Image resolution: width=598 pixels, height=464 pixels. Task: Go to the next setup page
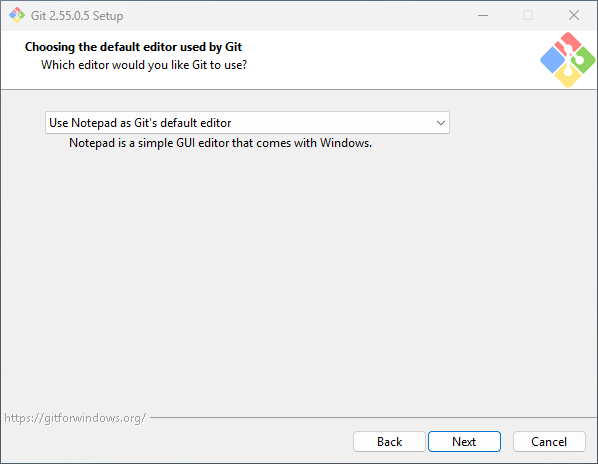(464, 442)
